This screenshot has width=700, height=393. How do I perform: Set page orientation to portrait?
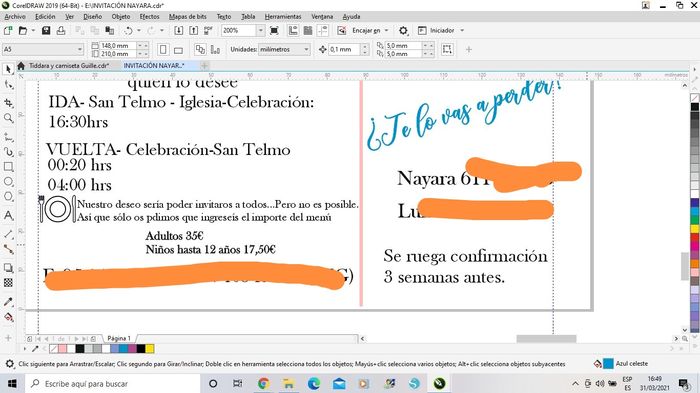(x=163, y=49)
